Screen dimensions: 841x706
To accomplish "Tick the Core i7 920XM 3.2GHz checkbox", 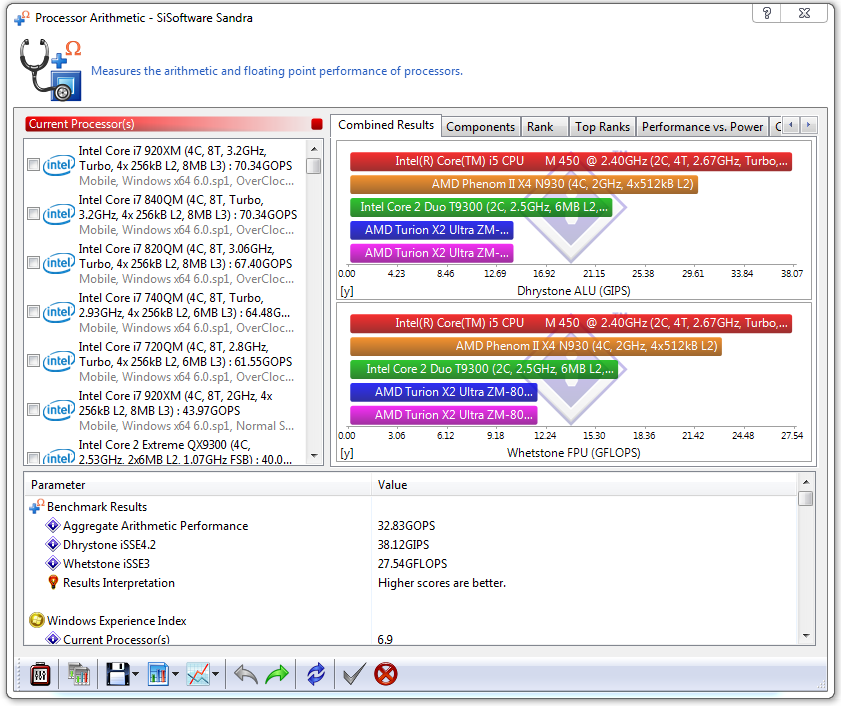I will [x=33, y=165].
